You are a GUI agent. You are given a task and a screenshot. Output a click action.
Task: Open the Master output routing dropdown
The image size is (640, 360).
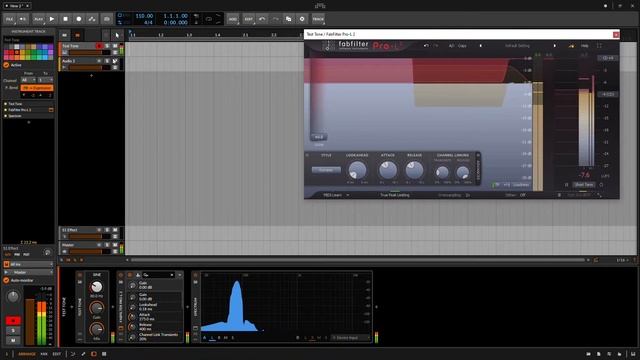(28, 272)
